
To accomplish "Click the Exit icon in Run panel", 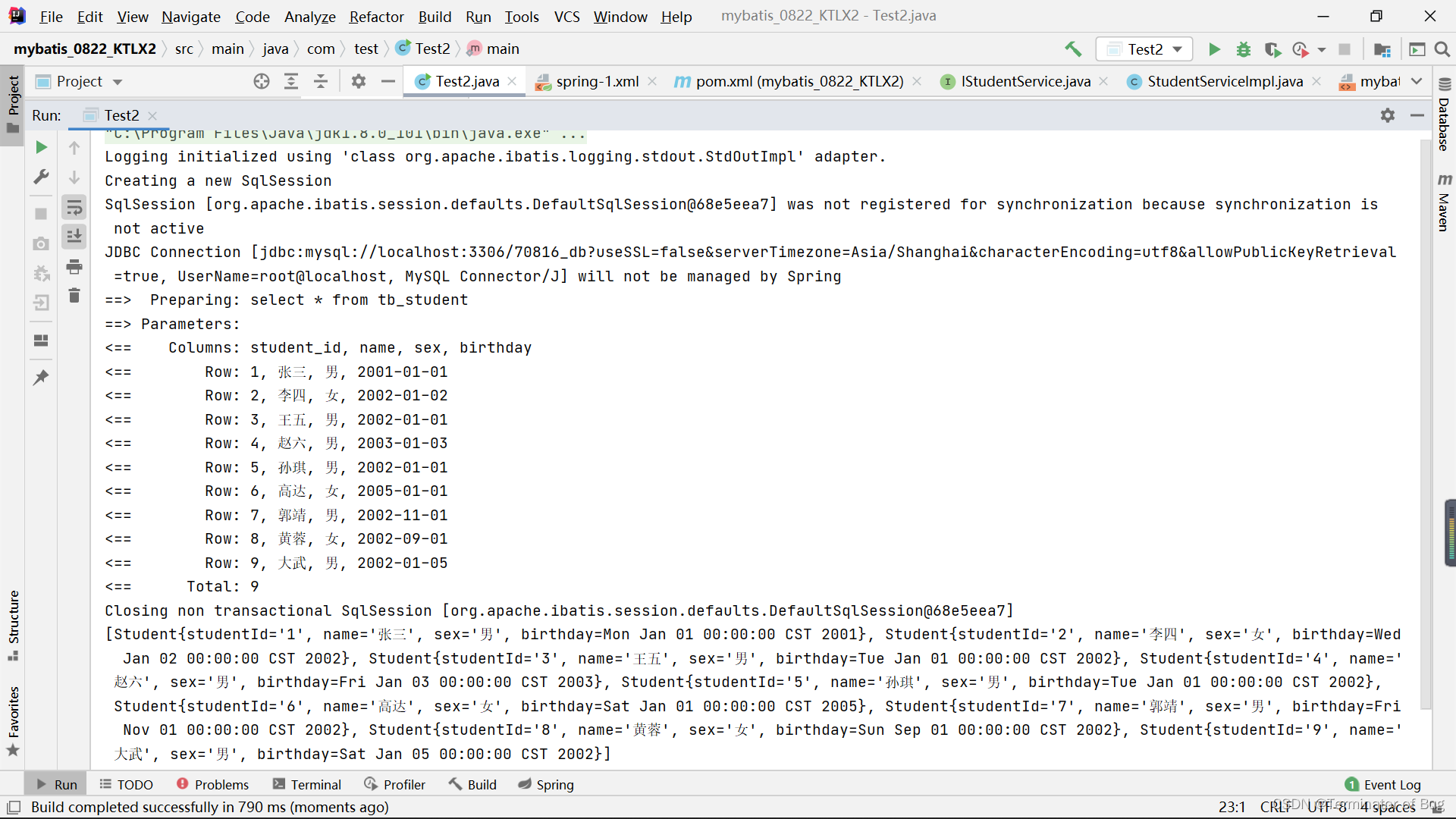I will [42, 303].
